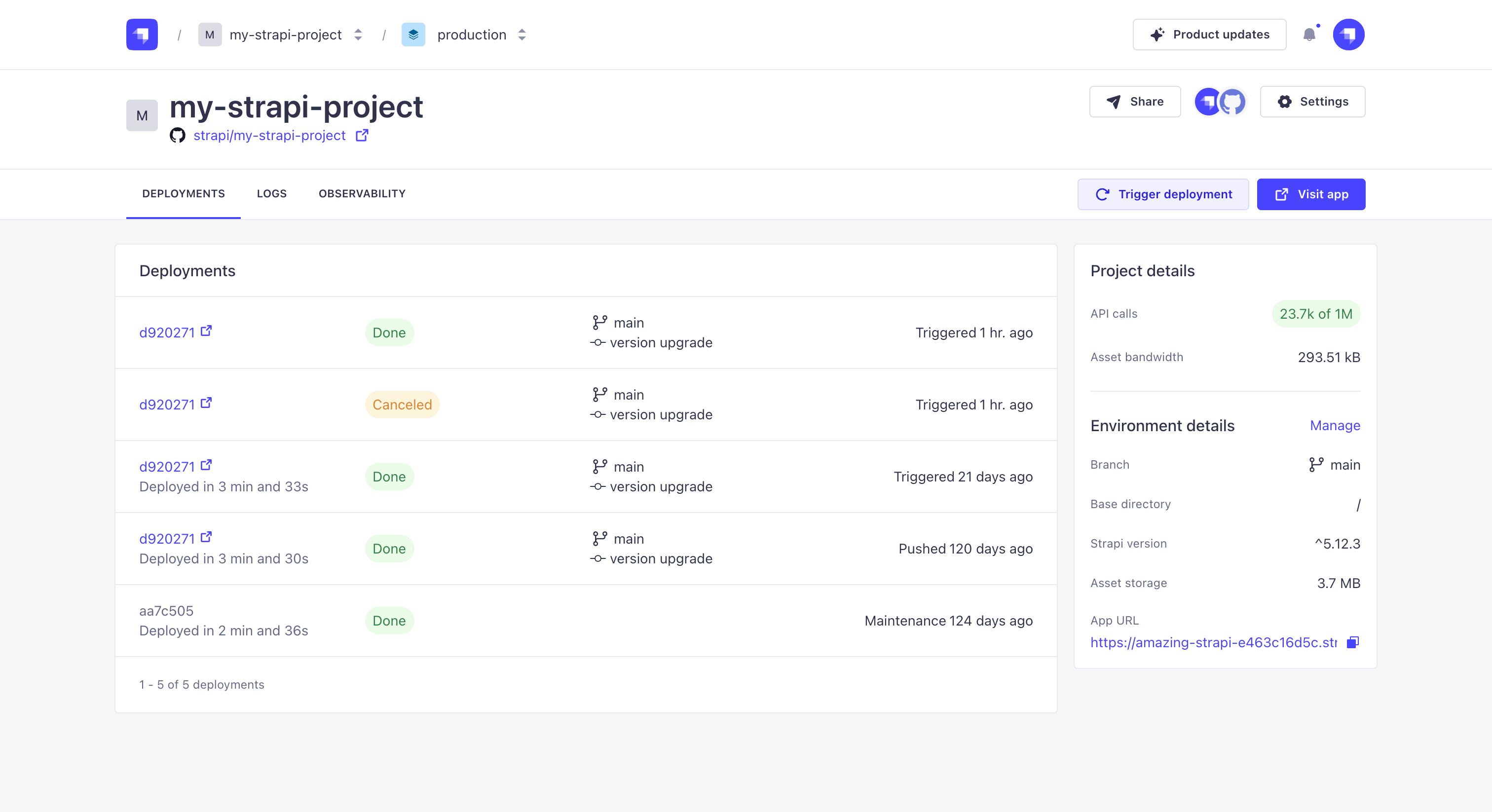Viewport: 1492px width, 812px height.
Task: Switch to the Deployments tab
Action: [x=184, y=194]
